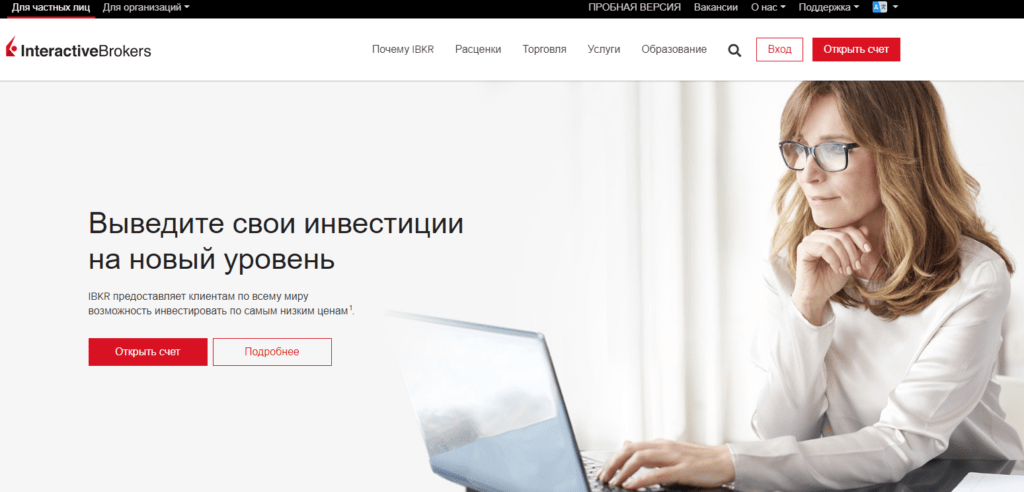Viewport: 1024px width, 492px height.
Task: Open the 'Торговля' menu item
Action: 545,49
